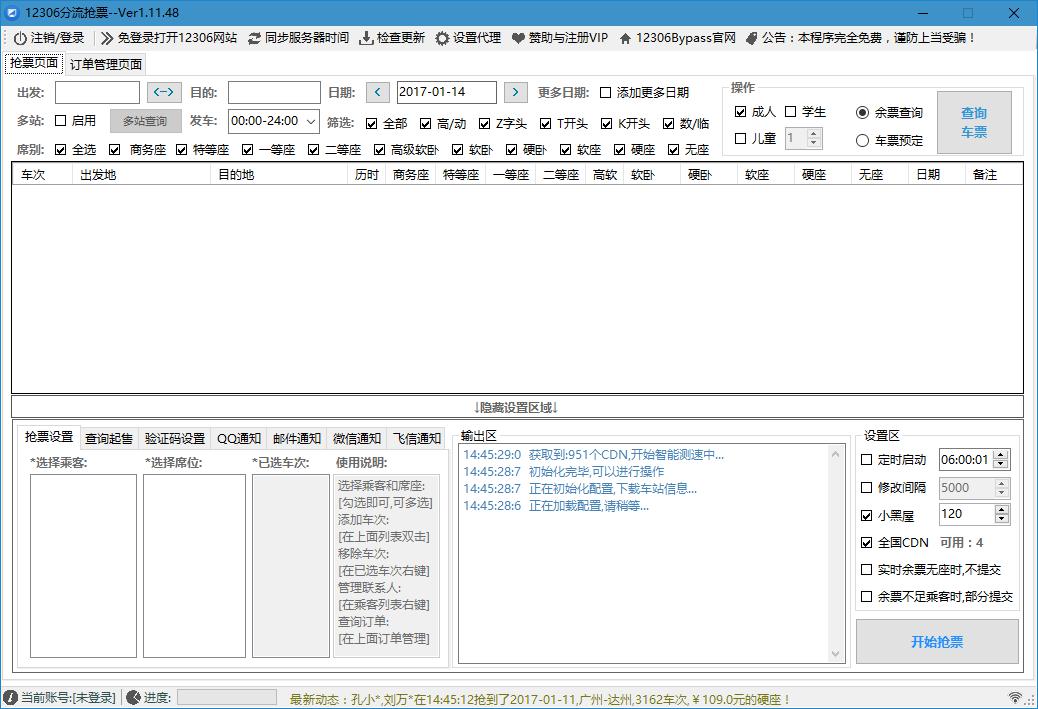Uncheck the 成人 passenger checkbox
The image size is (1038, 709).
pos(740,112)
